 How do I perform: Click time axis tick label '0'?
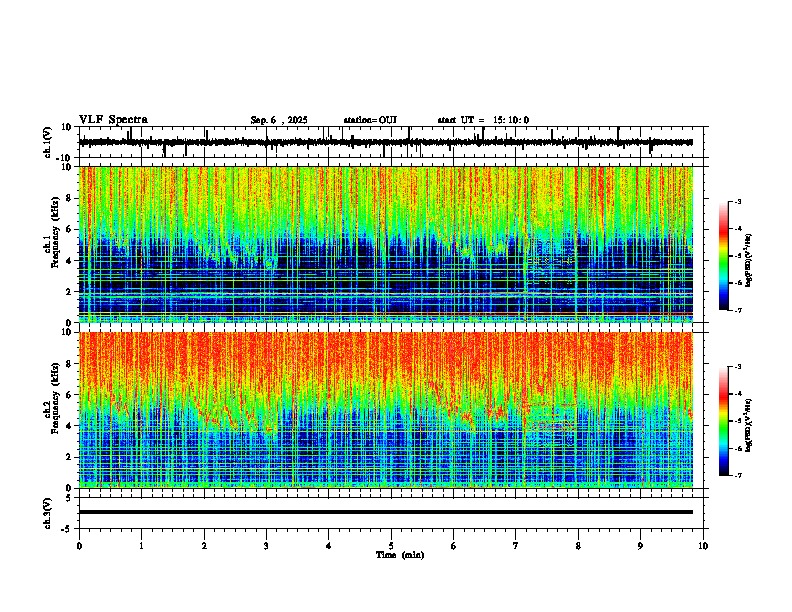pos(79,546)
